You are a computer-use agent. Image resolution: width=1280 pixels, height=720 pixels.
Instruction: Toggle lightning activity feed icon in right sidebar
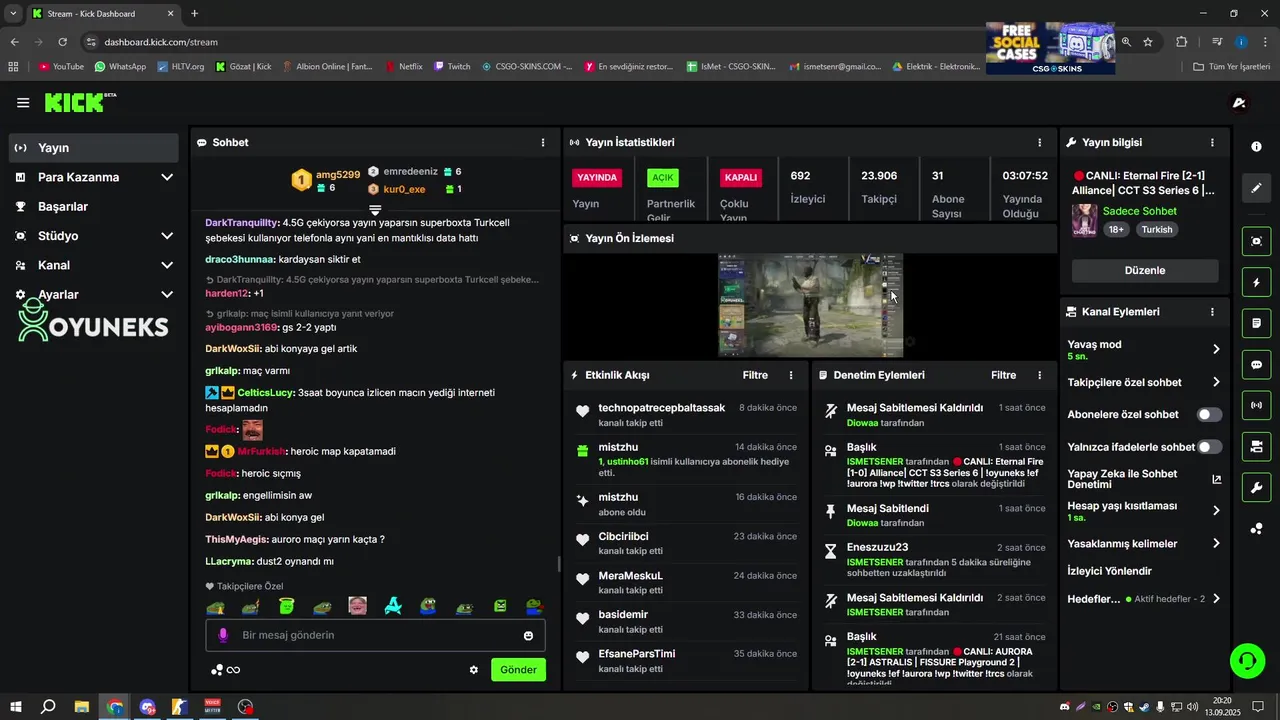pos(1256,282)
